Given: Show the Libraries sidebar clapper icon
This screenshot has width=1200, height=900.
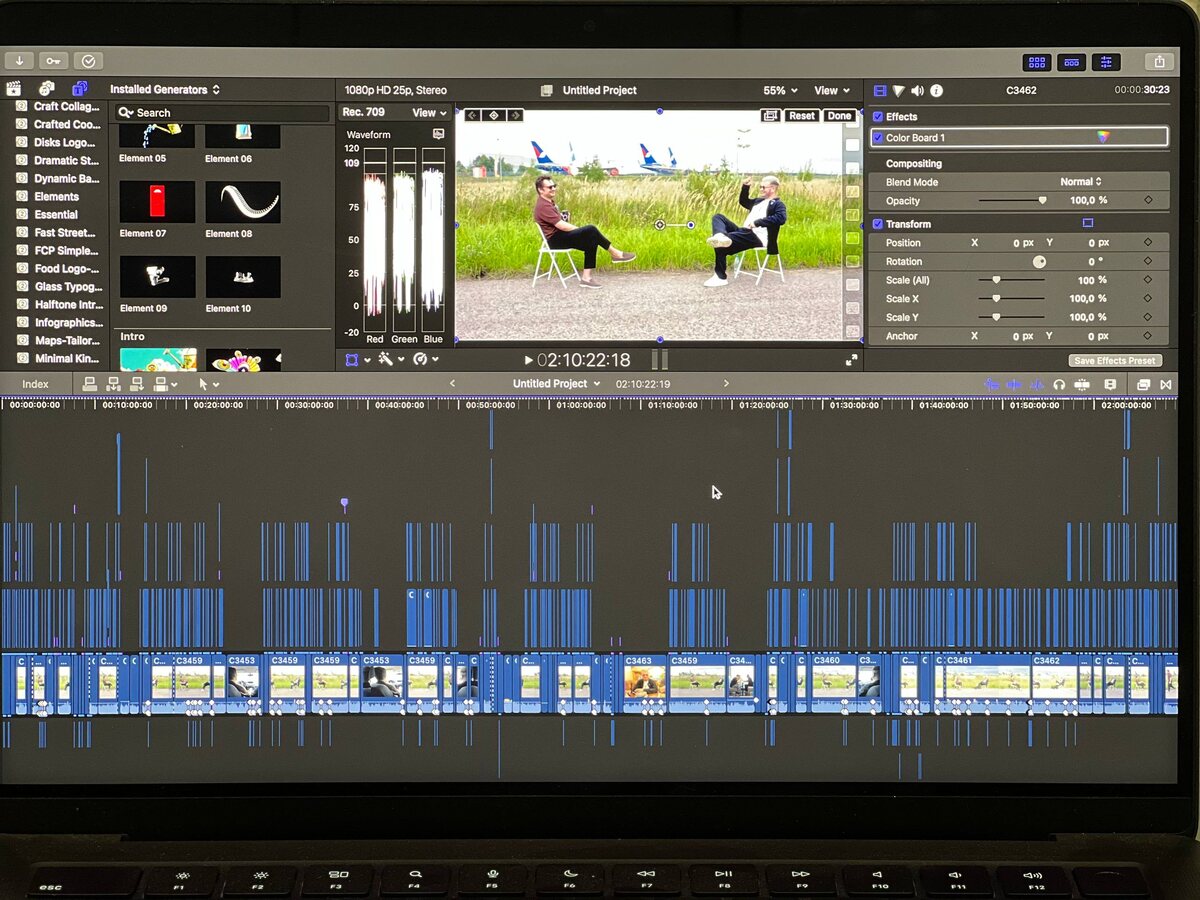Looking at the screenshot, I should pos(14,88).
